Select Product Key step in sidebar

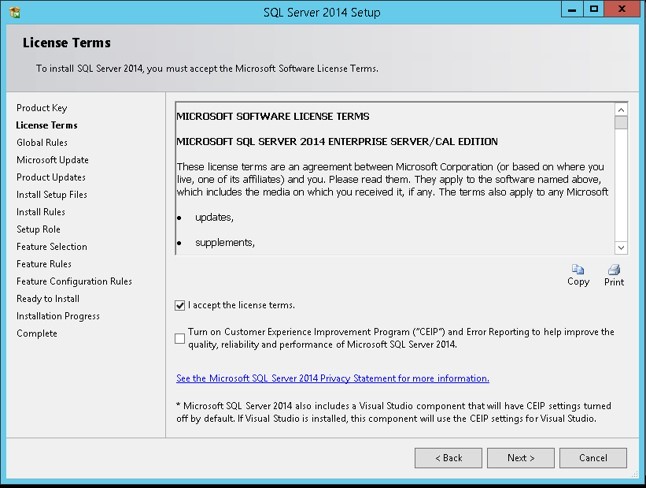[42, 108]
